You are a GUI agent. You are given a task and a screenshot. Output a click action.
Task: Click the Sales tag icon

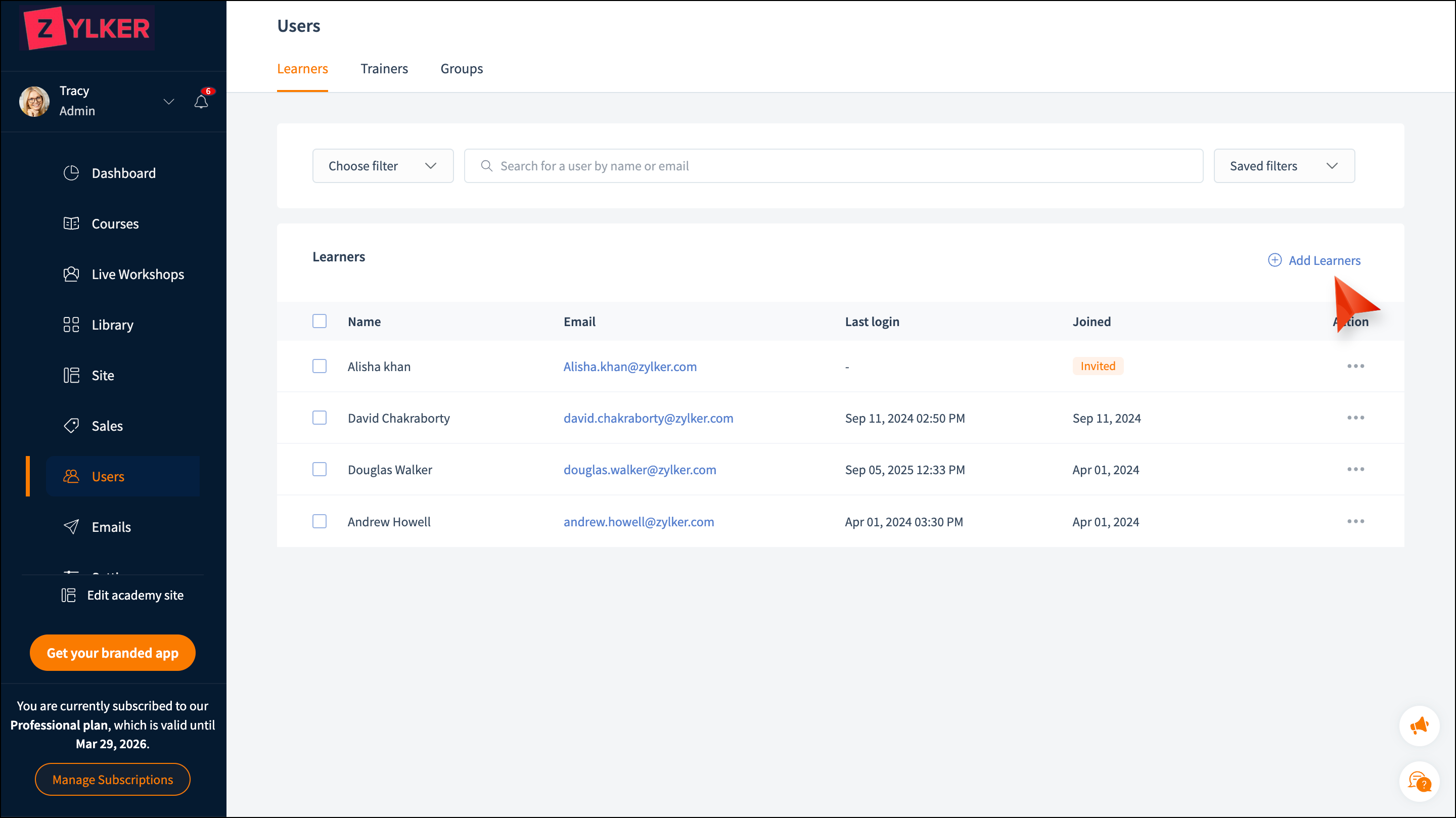click(x=71, y=426)
